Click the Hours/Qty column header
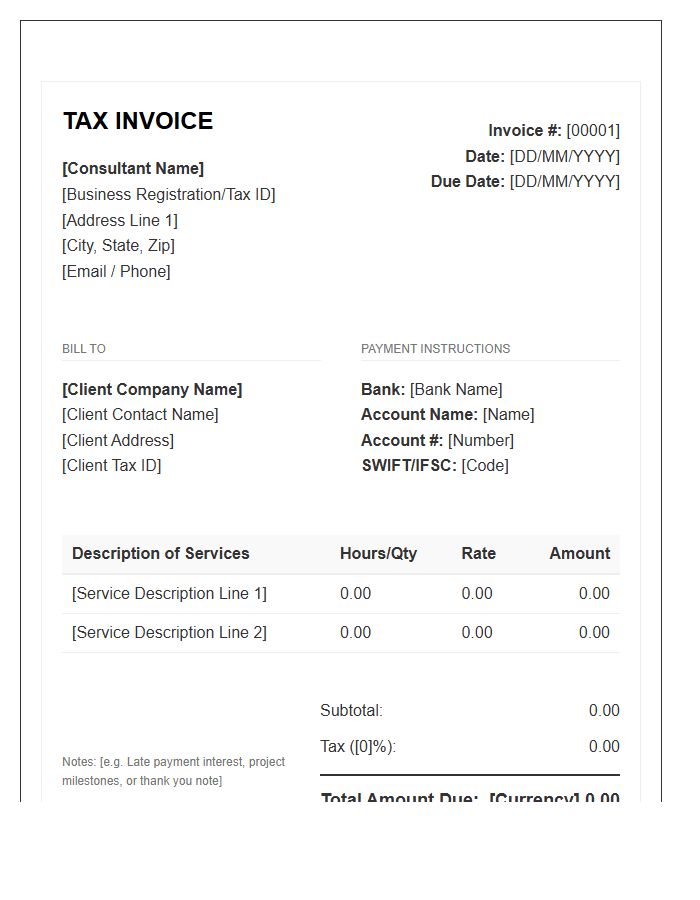This screenshot has height=900, width=700. click(x=378, y=553)
